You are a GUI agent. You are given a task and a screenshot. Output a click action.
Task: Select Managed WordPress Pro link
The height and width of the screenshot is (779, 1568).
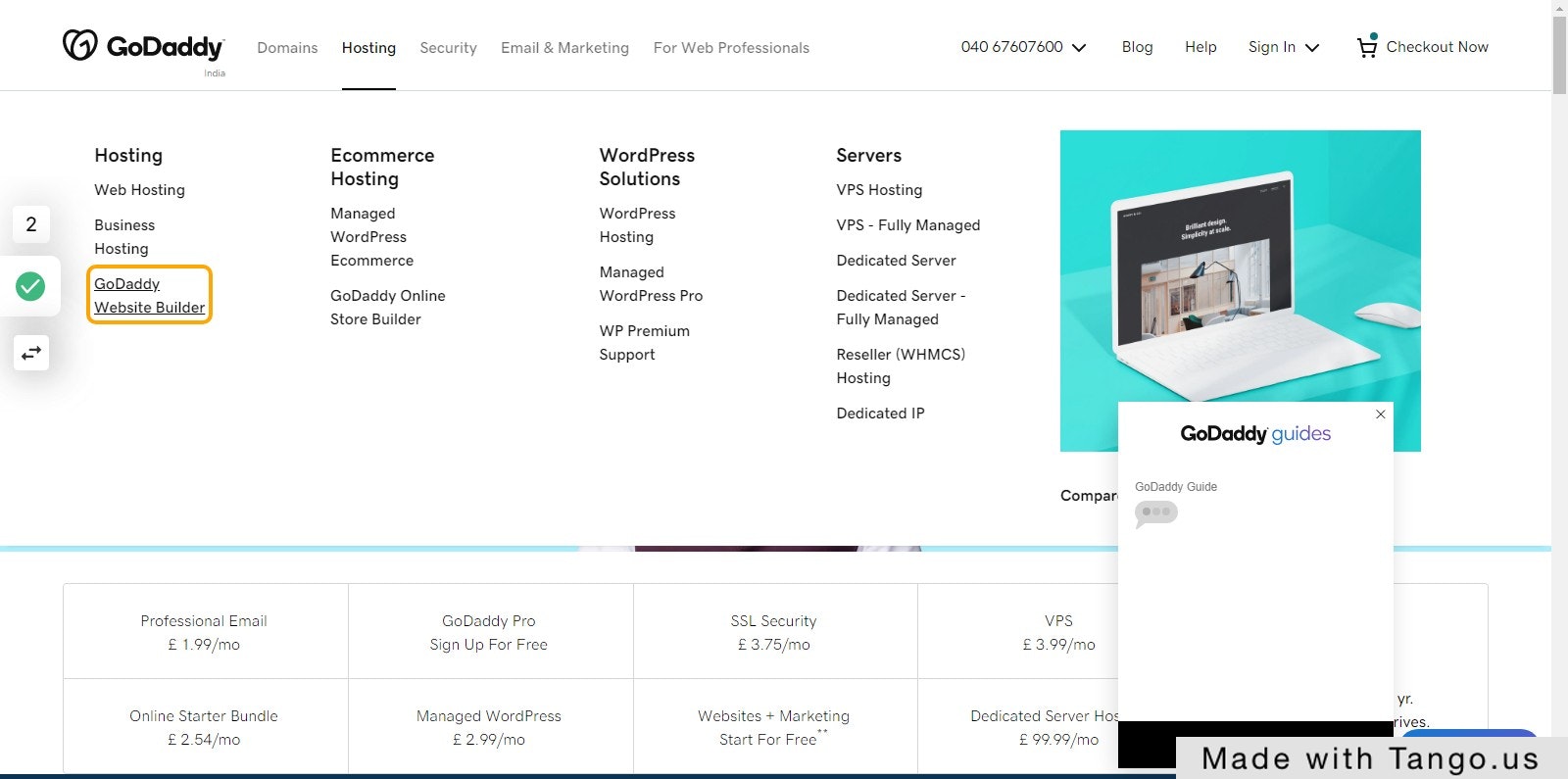(651, 284)
